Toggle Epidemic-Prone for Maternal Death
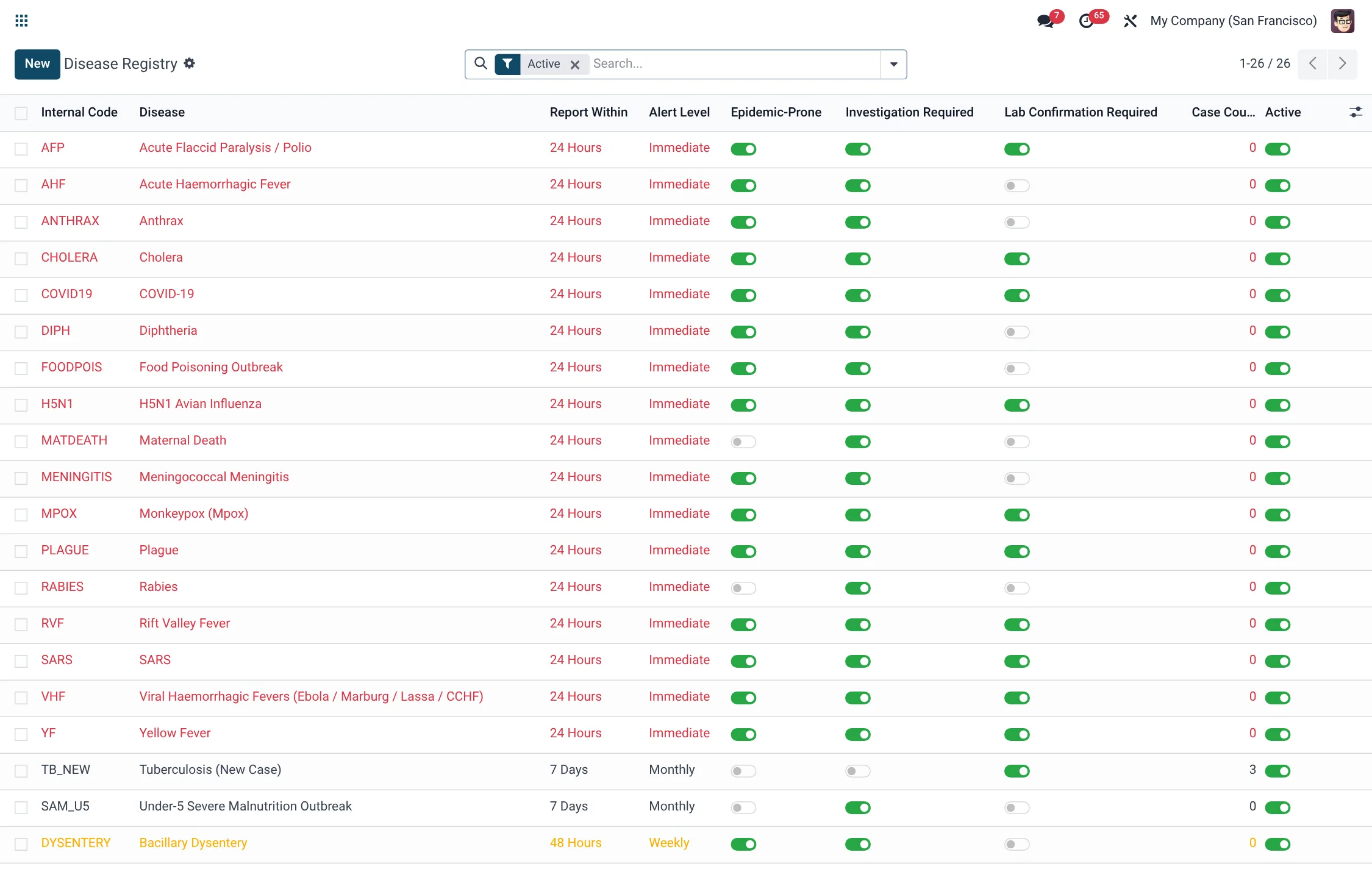 click(743, 442)
